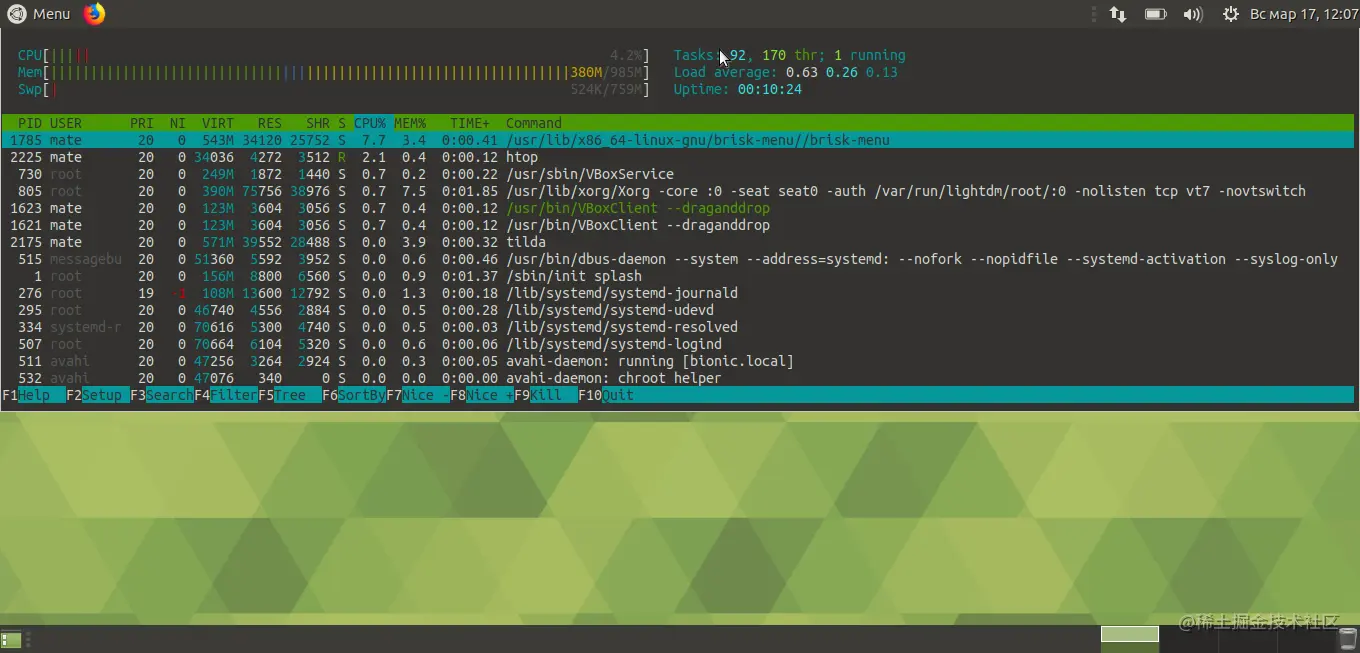The image size is (1360, 653).
Task: Select the systemd-journald process row
Action: [678, 293]
